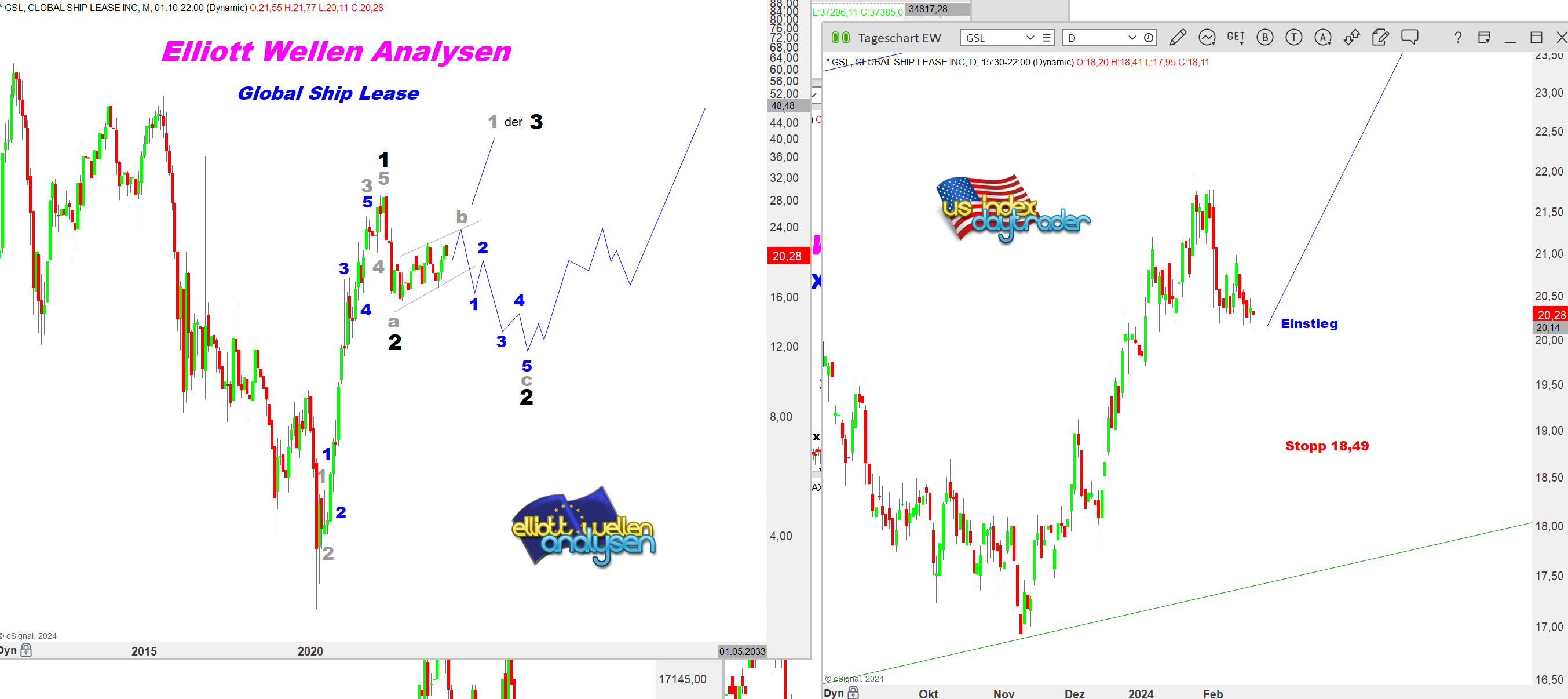
Task: Open the window layout options dropdown
Action: (x=1484, y=38)
